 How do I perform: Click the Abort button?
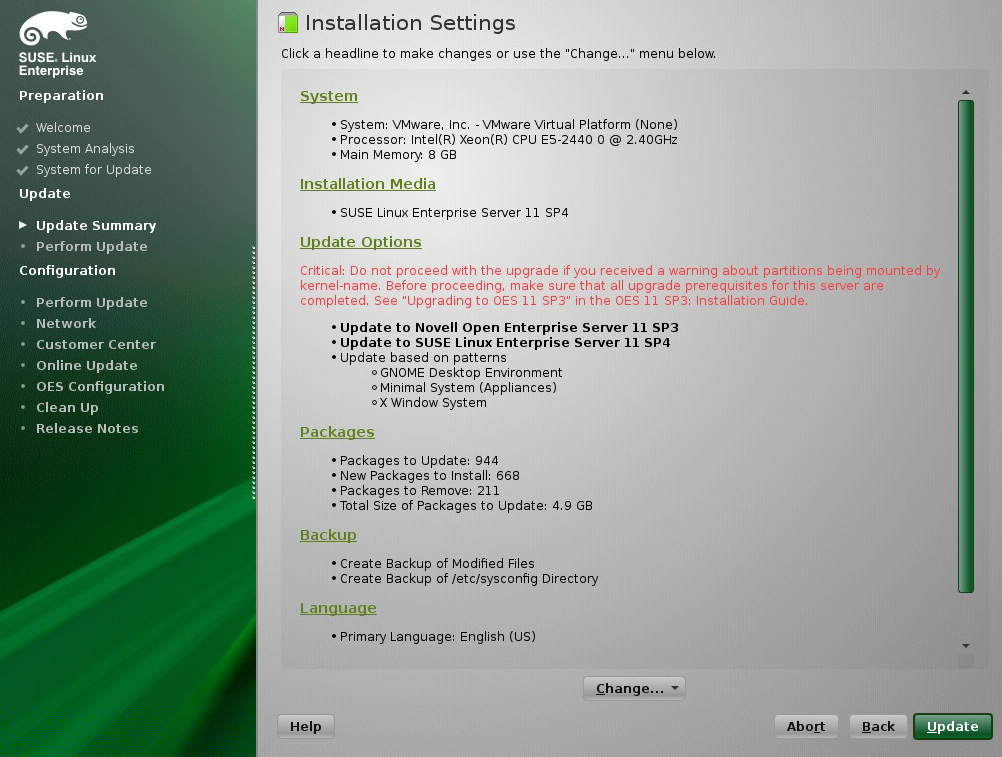click(806, 726)
